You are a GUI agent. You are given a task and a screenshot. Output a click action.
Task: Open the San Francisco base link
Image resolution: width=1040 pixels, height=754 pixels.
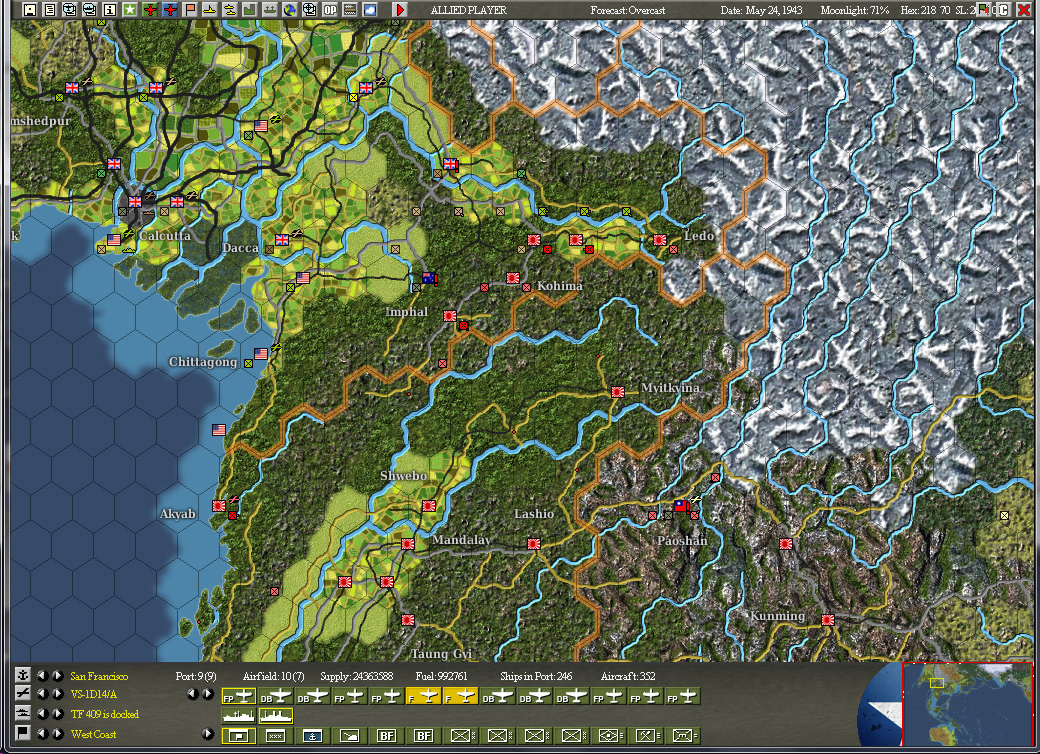coord(99,676)
